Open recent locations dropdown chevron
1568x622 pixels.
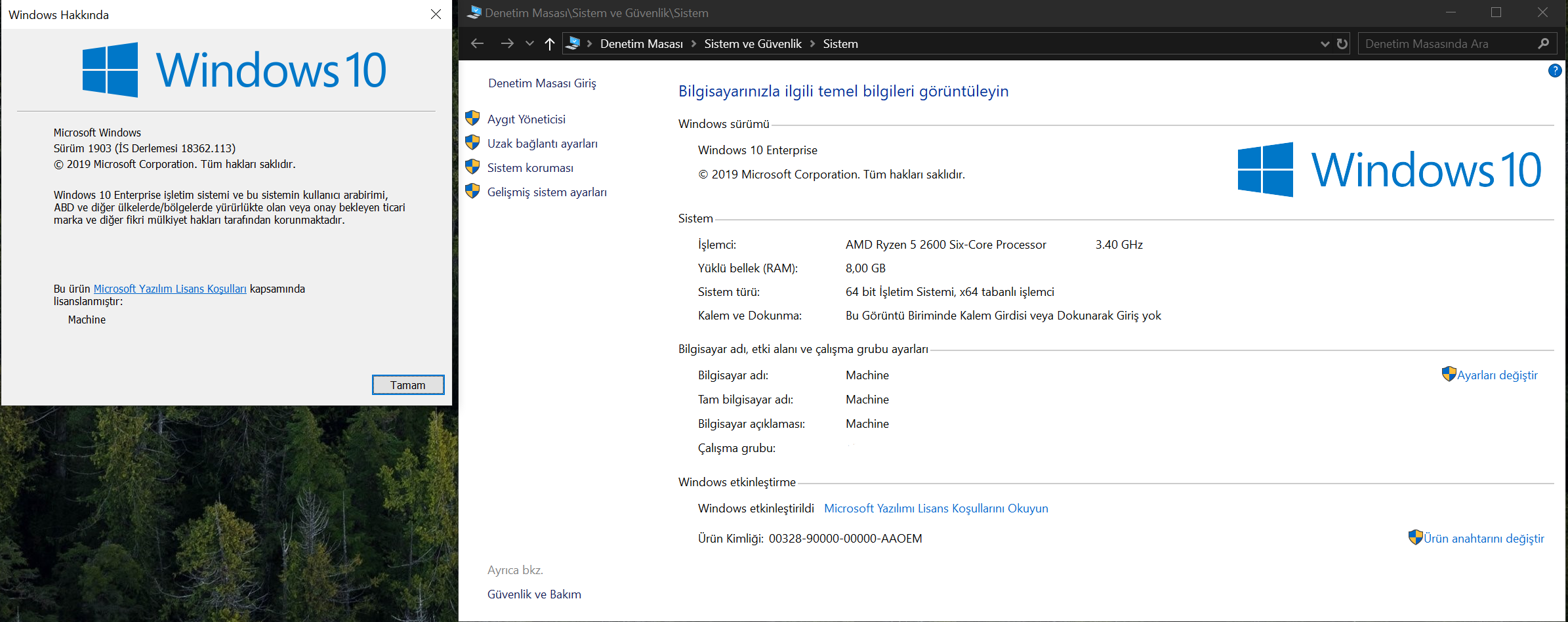click(x=529, y=44)
